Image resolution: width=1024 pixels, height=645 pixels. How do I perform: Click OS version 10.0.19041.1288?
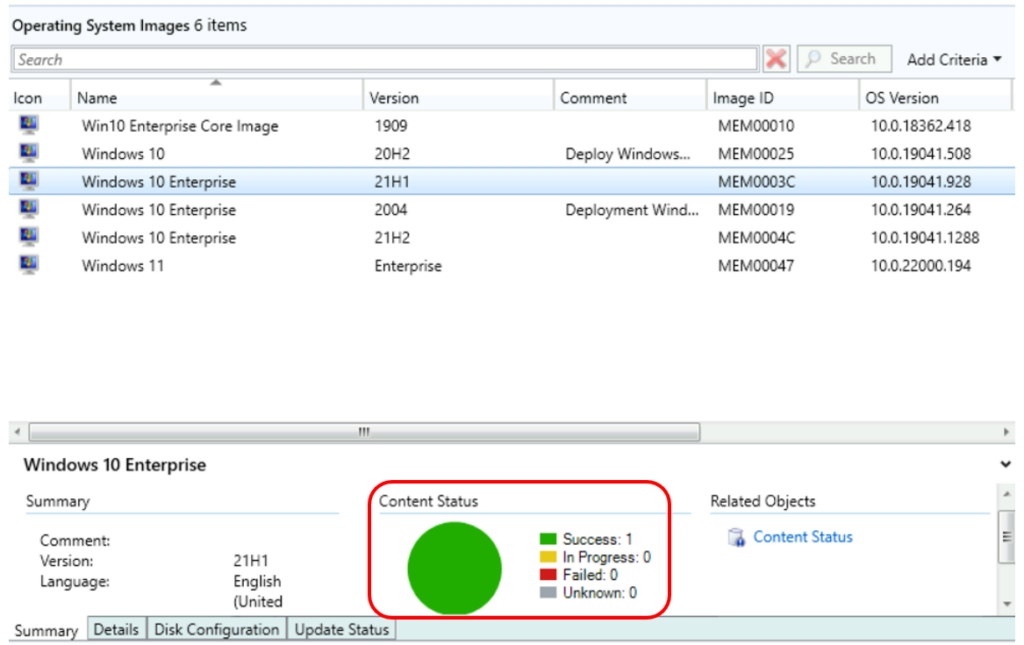click(x=925, y=238)
